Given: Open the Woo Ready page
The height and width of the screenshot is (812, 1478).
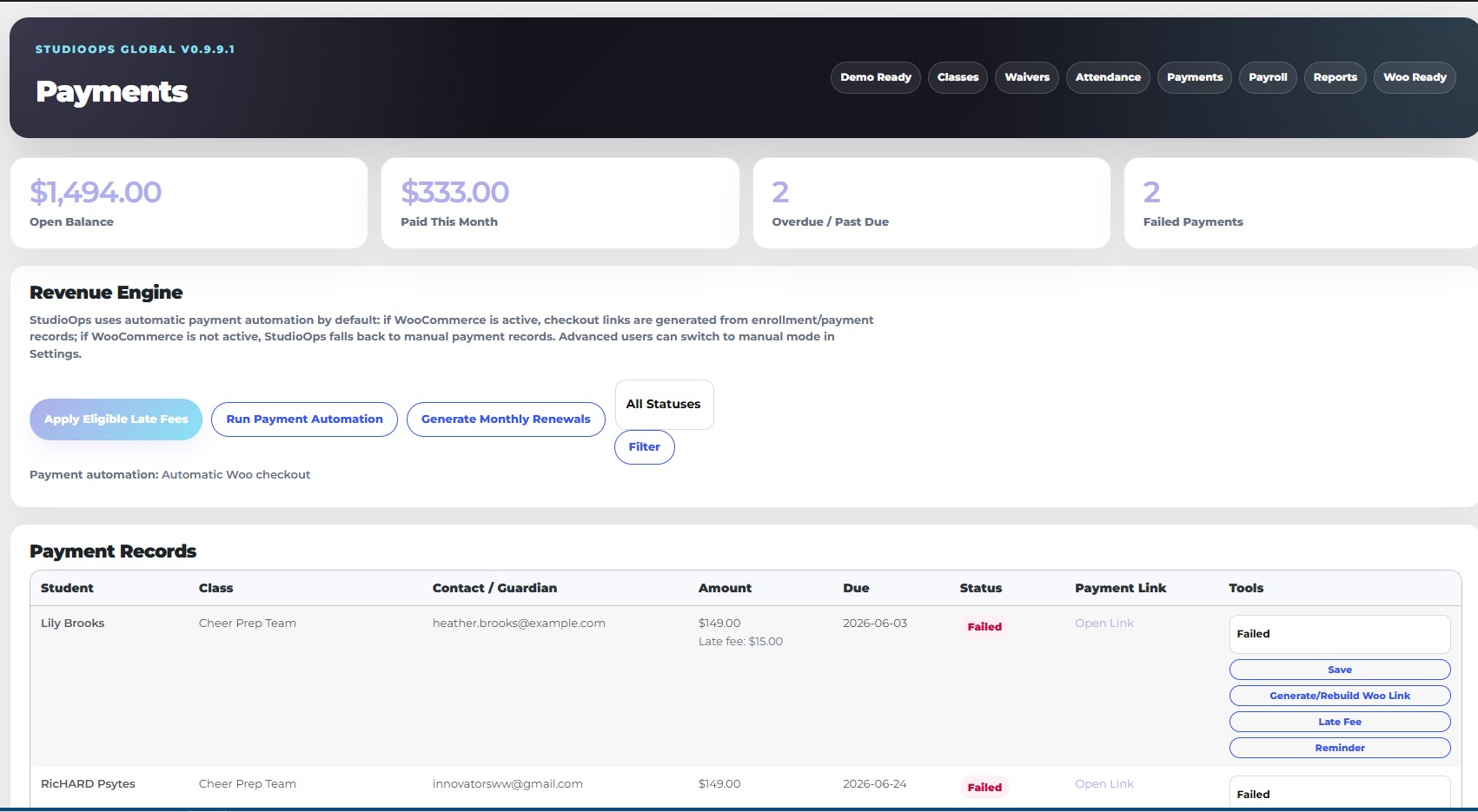Looking at the screenshot, I should click(1415, 77).
